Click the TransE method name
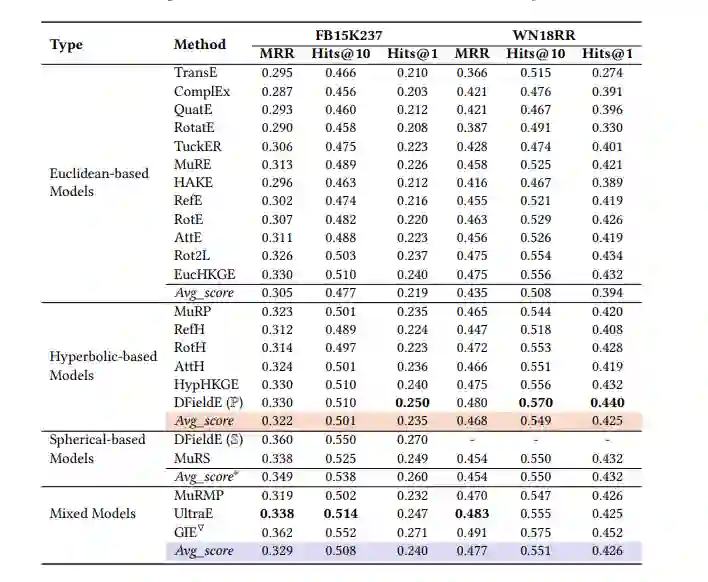Image resolution: width=708 pixels, height=582 pixels. pos(195,72)
